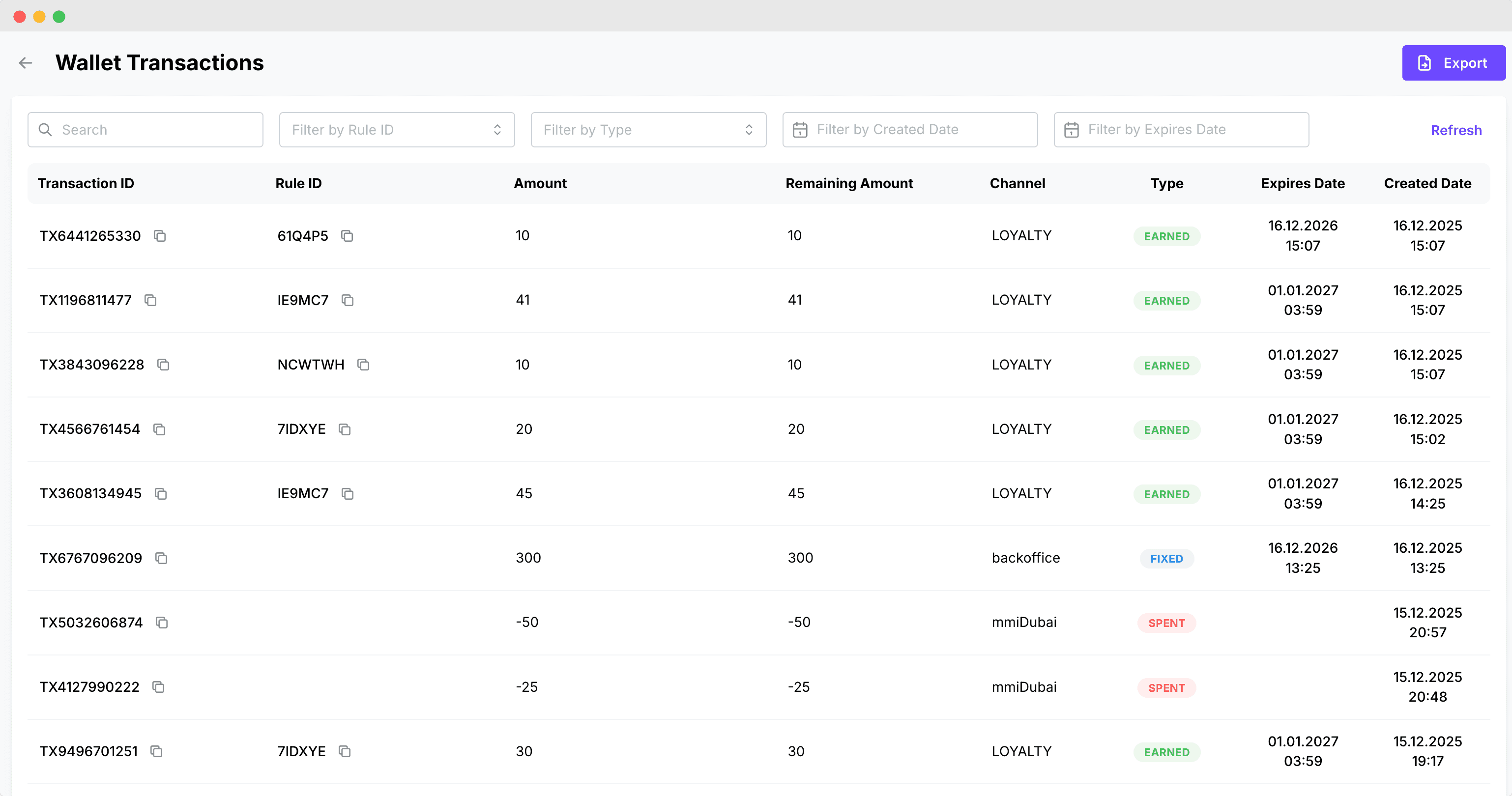Click the Export button
The width and height of the screenshot is (1512, 796).
point(1454,63)
